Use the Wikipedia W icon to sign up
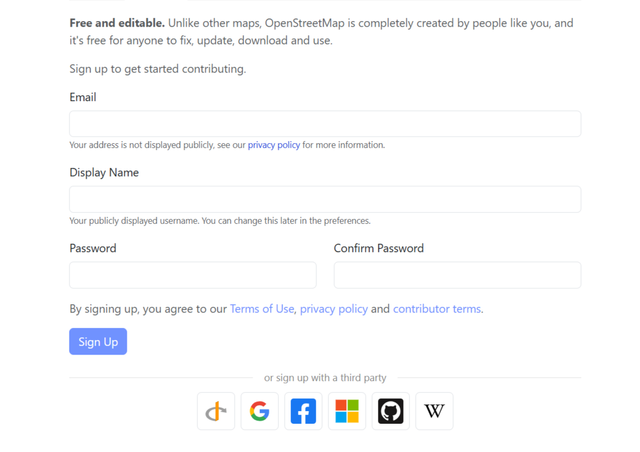 [x=434, y=411]
